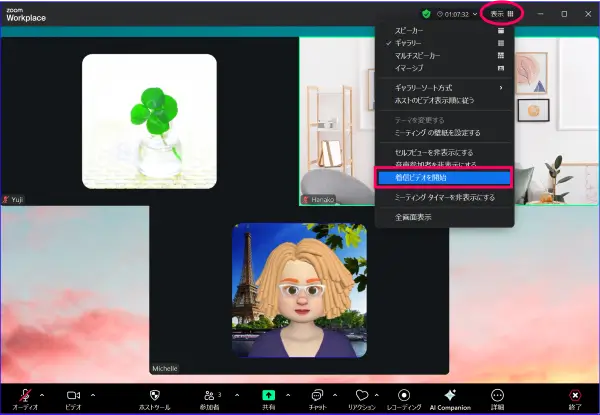Open リアクション heart icon
The height and width of the screenshot is (415, 600).
[362, 395]
